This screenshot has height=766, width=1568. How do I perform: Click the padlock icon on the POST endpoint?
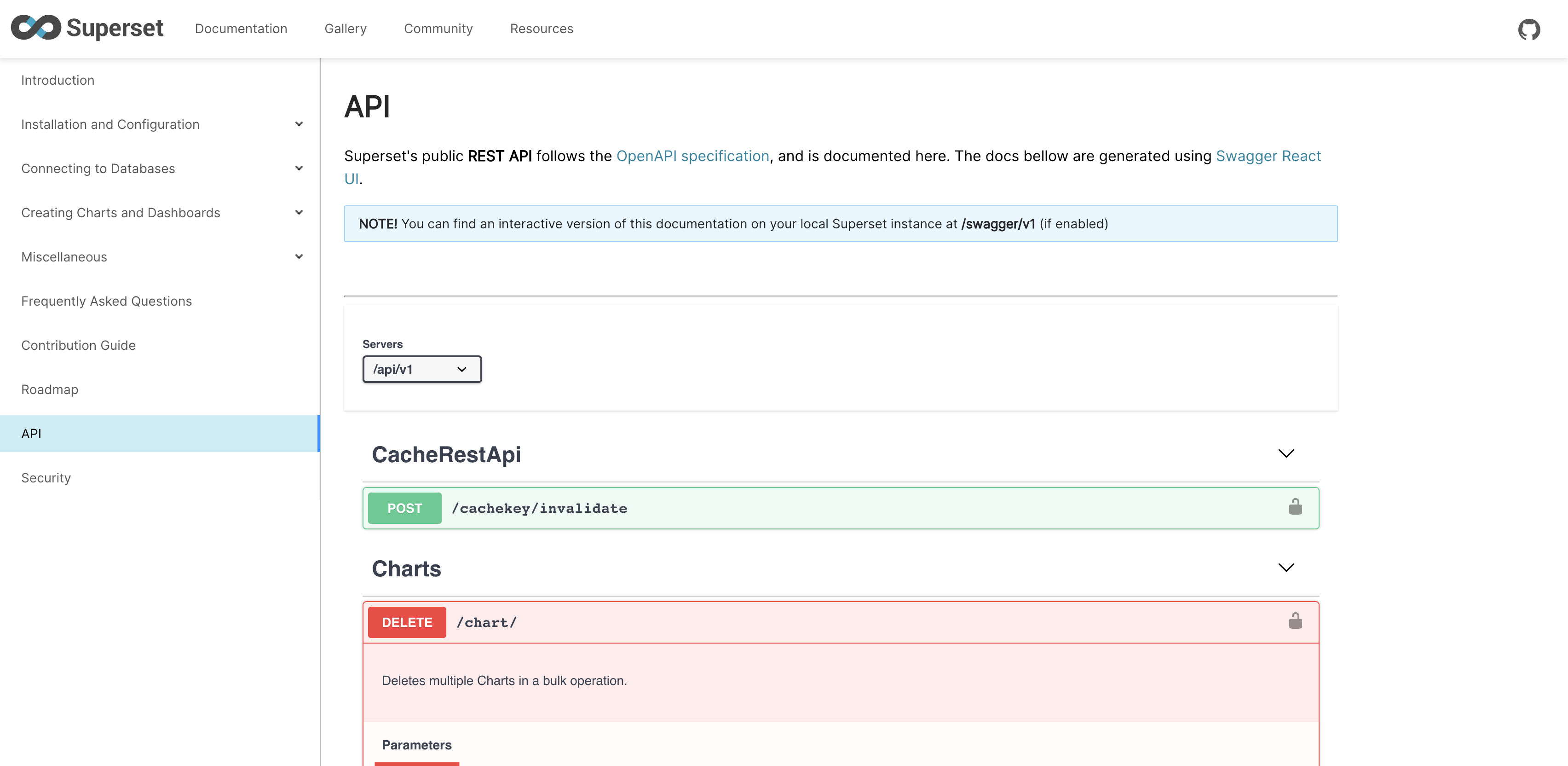tap(1295, 507)
